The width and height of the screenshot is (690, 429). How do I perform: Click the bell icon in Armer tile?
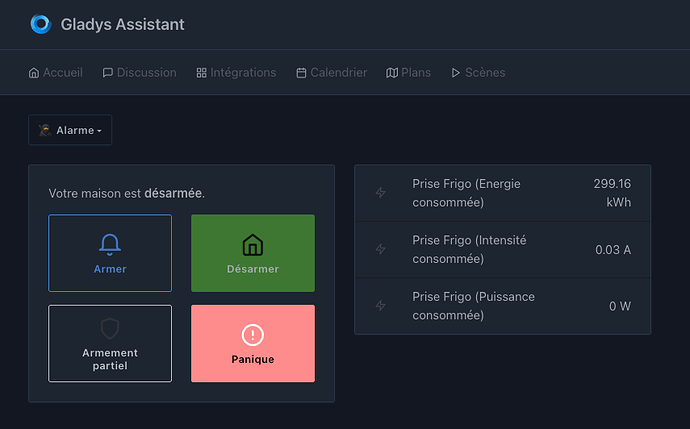(x=110, y=244)
